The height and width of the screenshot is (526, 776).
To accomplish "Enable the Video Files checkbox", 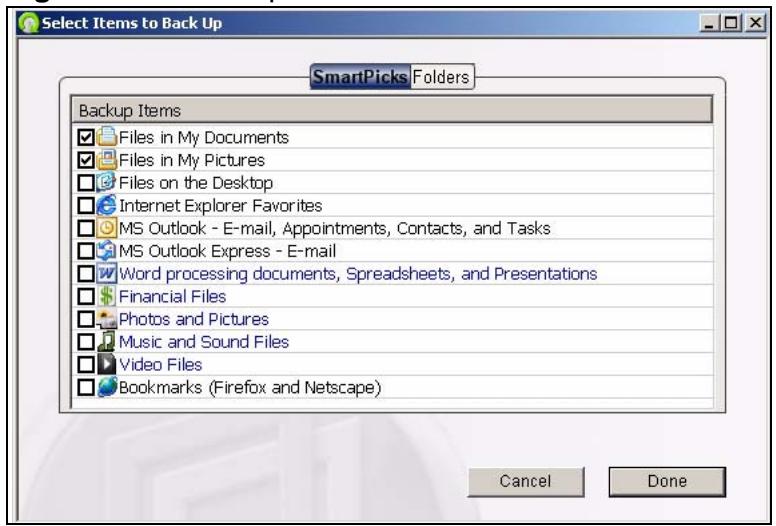I will (86, 365).
